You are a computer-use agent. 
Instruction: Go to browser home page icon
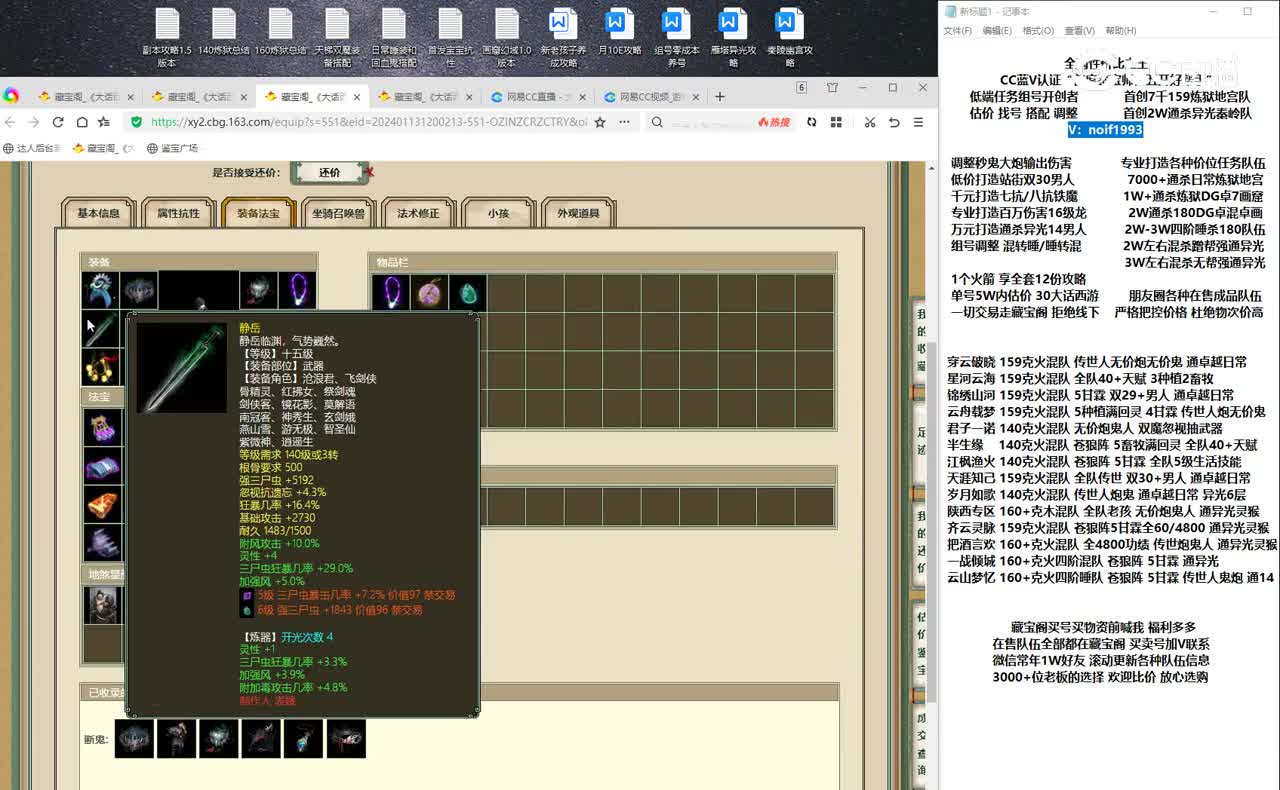(81, 122)
